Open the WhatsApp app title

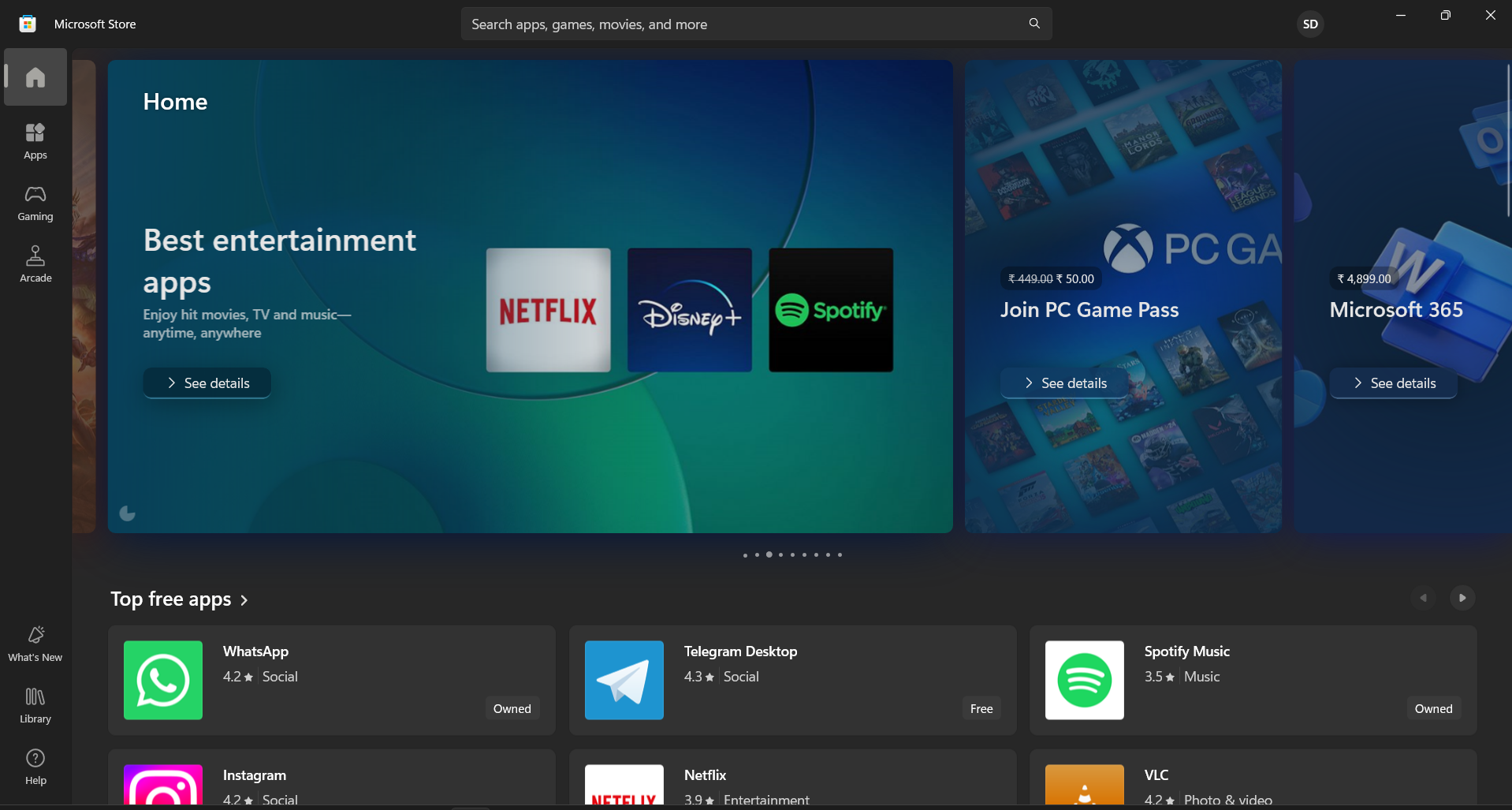tap(255, 651)
